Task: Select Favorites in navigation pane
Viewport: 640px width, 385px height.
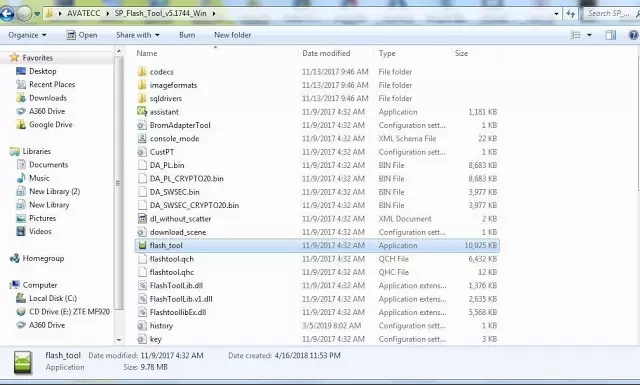Action: point(38,58)
